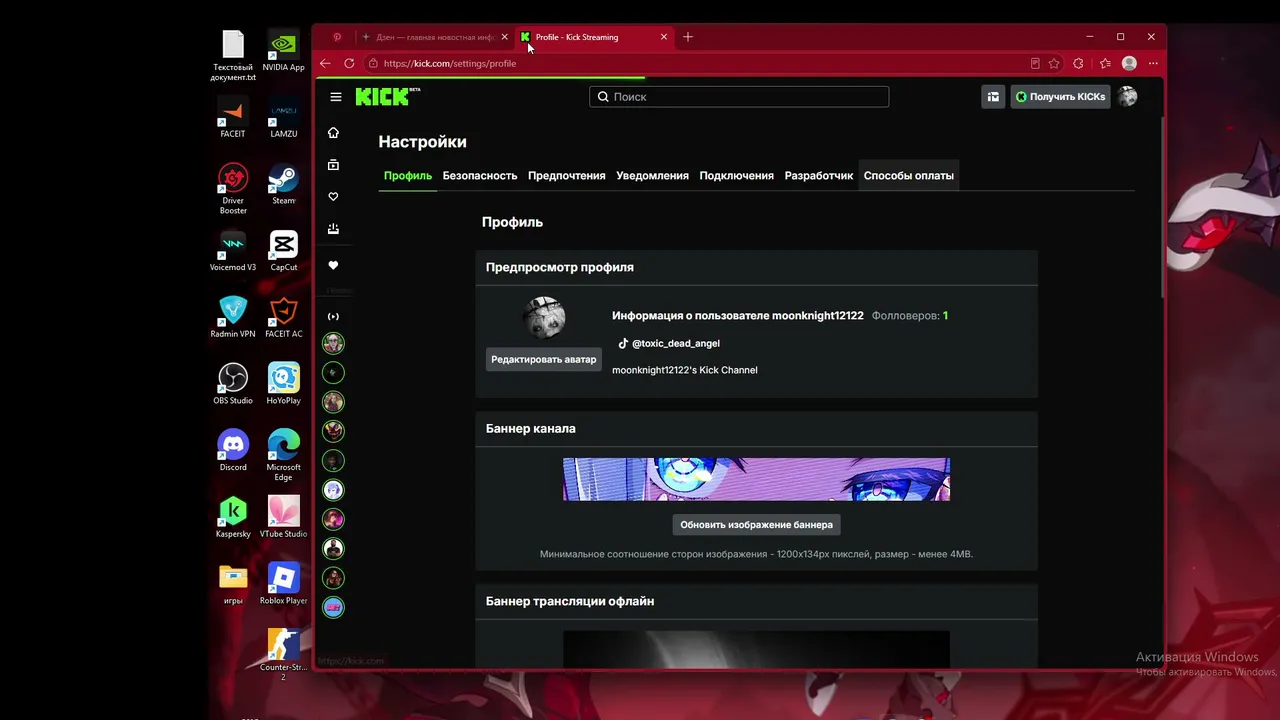The width and height of the screenshot is (1280, 720).
Task: Reload the Kick settings page
Action: point(349,63)
